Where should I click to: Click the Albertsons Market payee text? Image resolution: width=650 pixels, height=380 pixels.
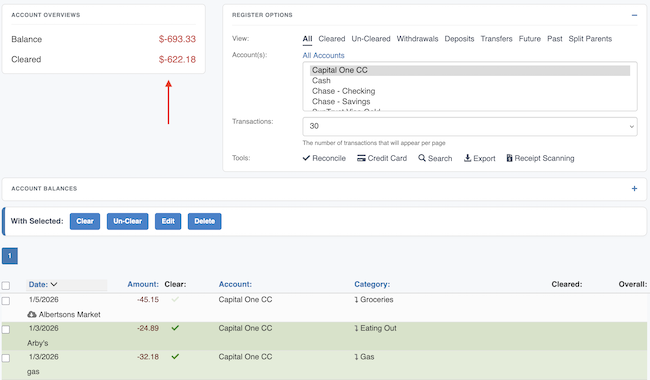(69, 315)
